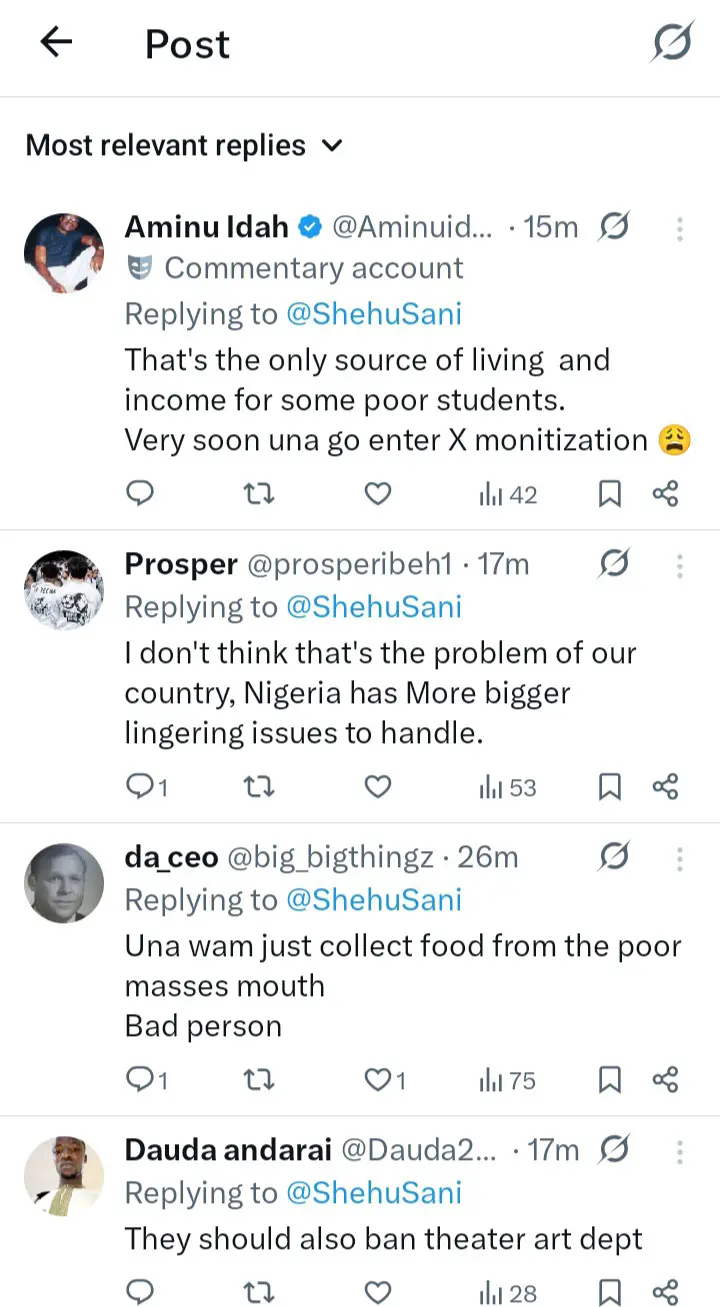Image resolution: width=720 pixels, height=1307 pixels.
Task: Open Grok icon on Aminu Idah's reply
Action: coord(613,228)
